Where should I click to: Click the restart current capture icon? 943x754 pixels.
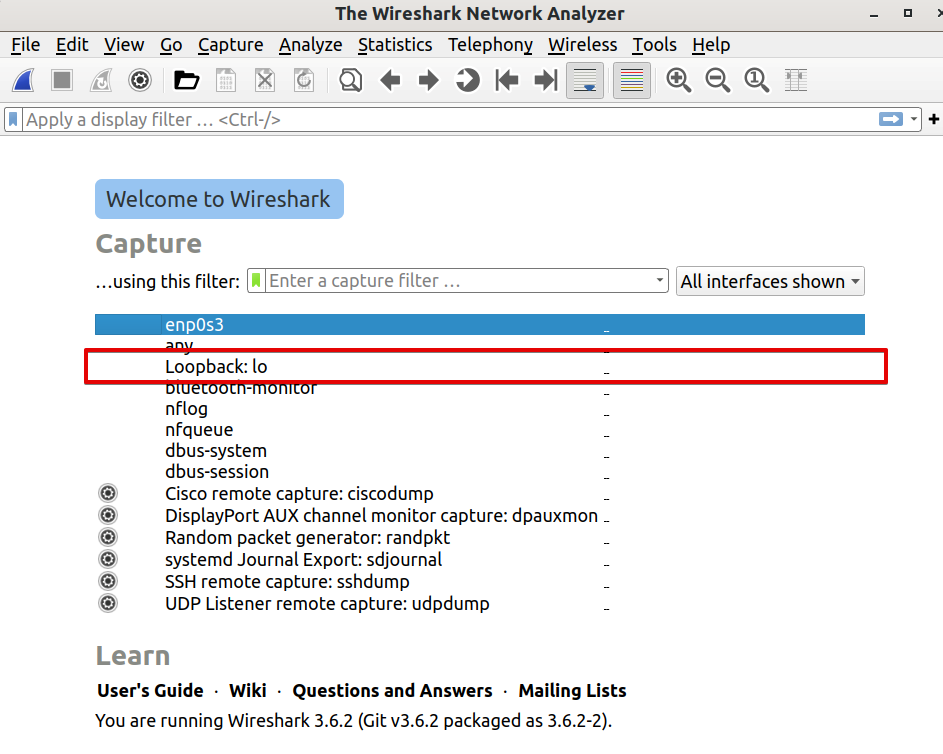tap(101, 80)
